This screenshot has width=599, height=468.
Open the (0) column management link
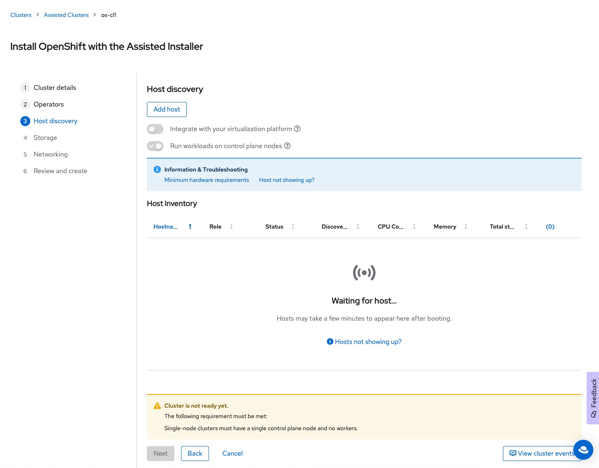point(550,227)
